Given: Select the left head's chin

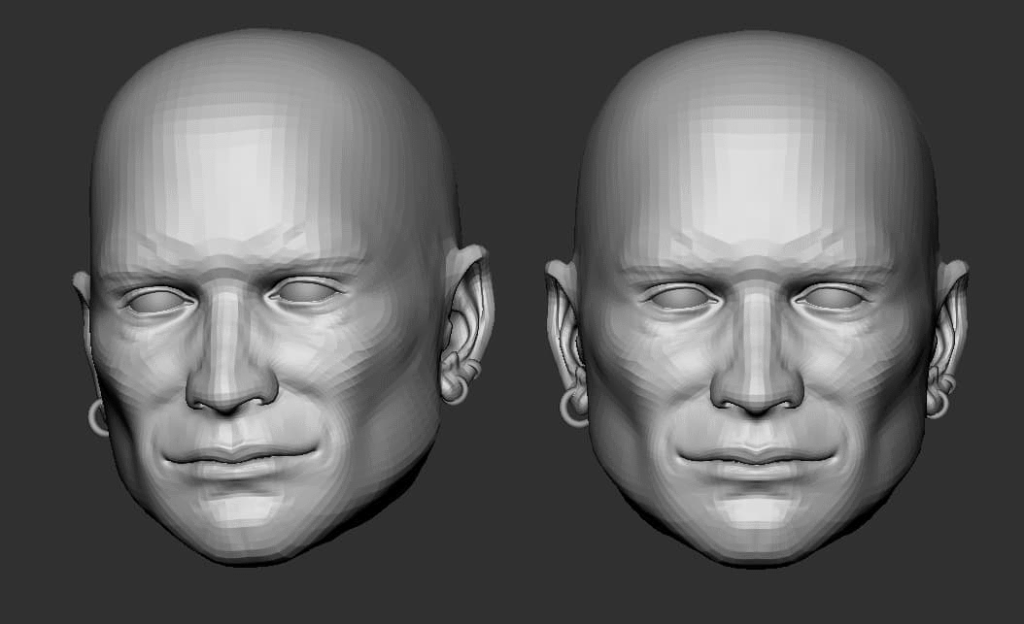Looking at the screenshot, I should point(238,515).
